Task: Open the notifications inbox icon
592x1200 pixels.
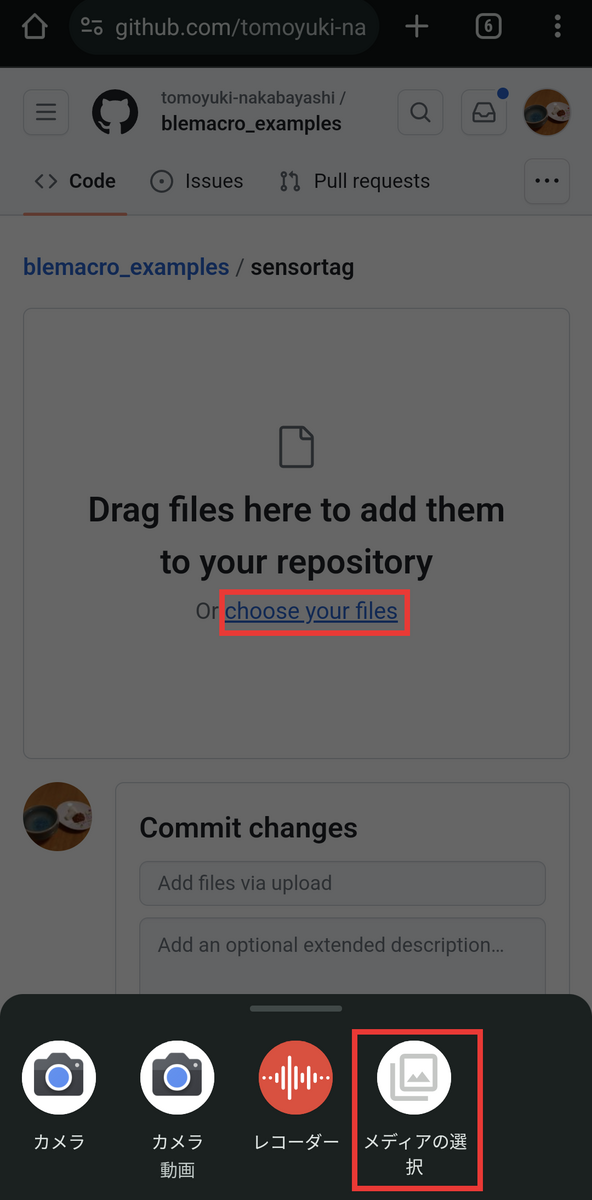Action: point(483,113)
